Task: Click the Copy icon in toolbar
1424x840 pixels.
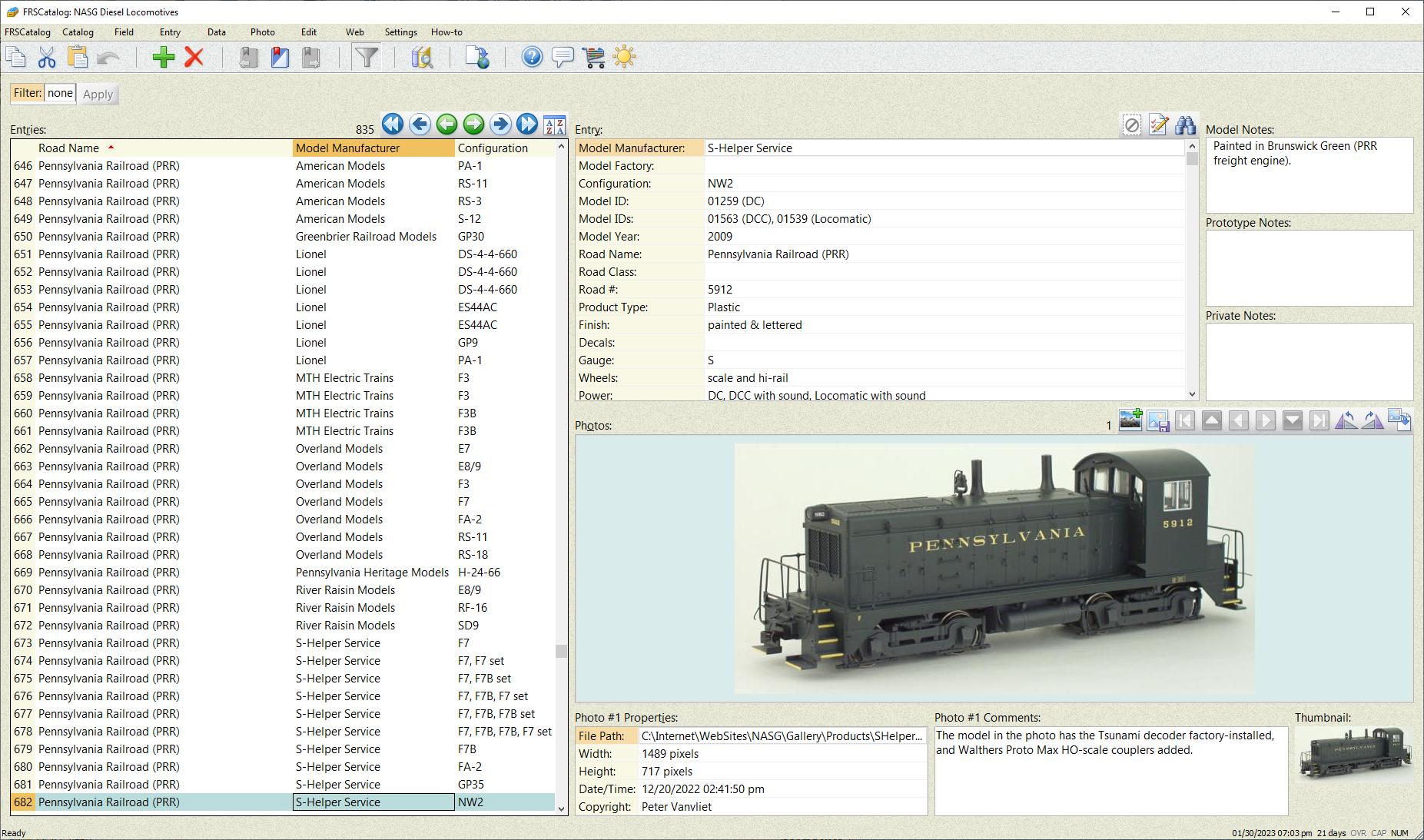Action: pyautogui.click(x=16, y=57)
